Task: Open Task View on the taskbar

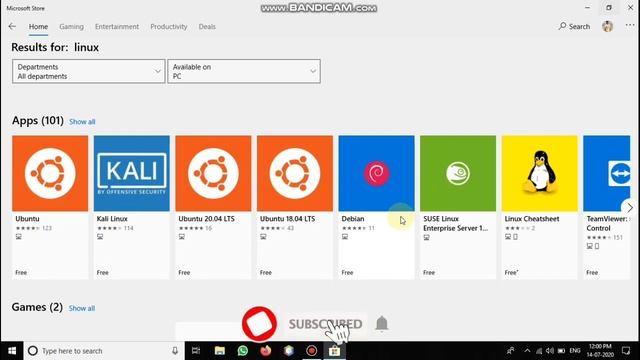Action: (x=196, y=351)
